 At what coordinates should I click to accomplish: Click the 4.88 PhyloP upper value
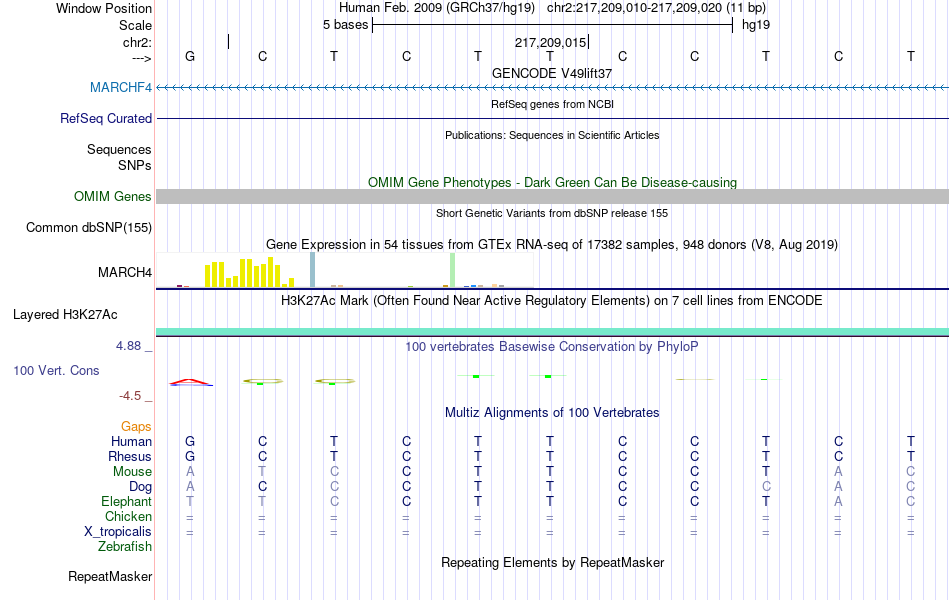pos(128,345)
